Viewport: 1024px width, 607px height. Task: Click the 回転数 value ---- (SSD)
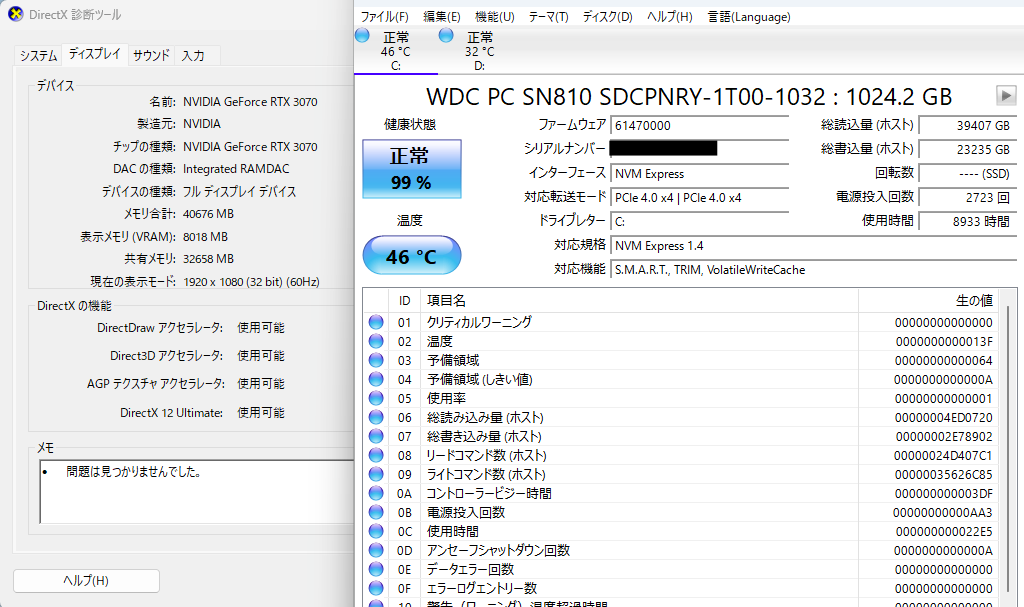pyautogui.click(x=967, y=173)
